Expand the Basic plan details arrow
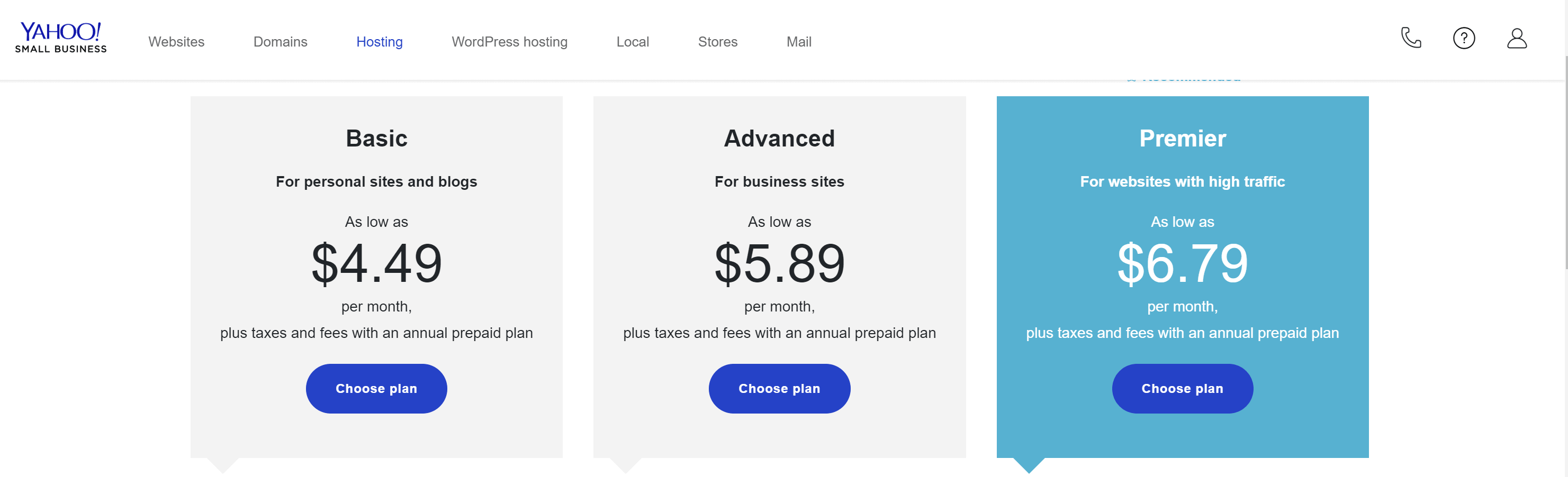The width and height of the screenshot is (1568, 477). coord(223,465)
